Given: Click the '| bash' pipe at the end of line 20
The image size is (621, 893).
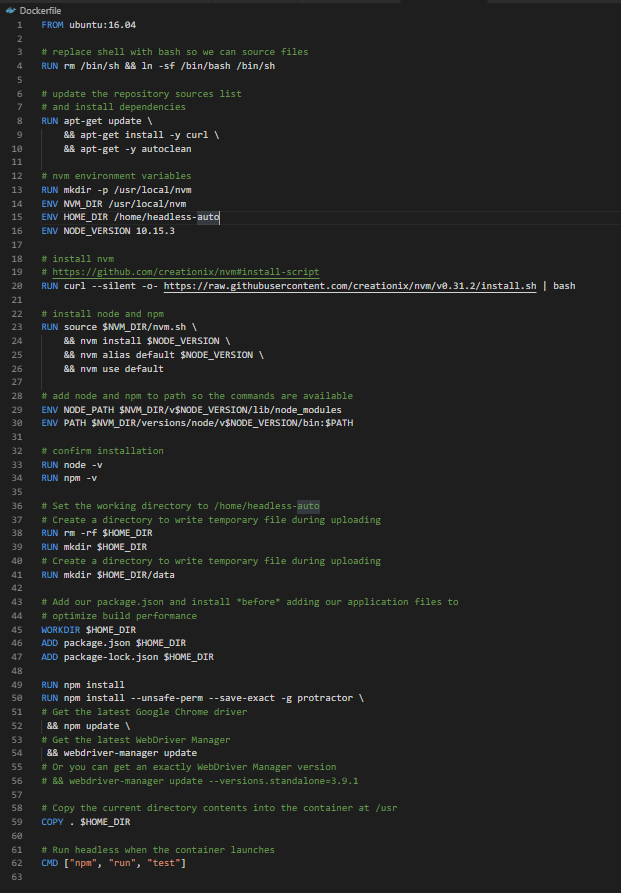Looking at the screenshot, I should click(558, 286).
